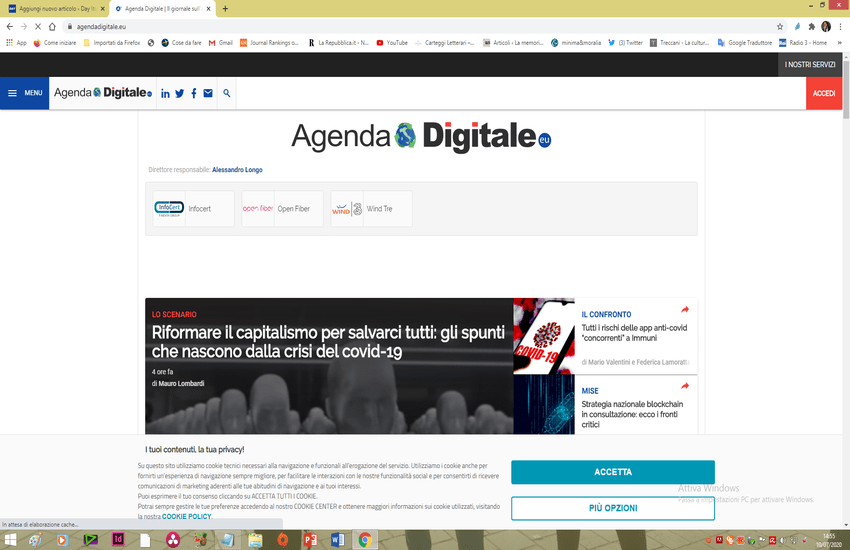The height and width of the screenshot is (550, 850).
Task: Open the 'Importati da Firefox' bookmarks folder
Action: pyautogui.click(x=112, y=43)
